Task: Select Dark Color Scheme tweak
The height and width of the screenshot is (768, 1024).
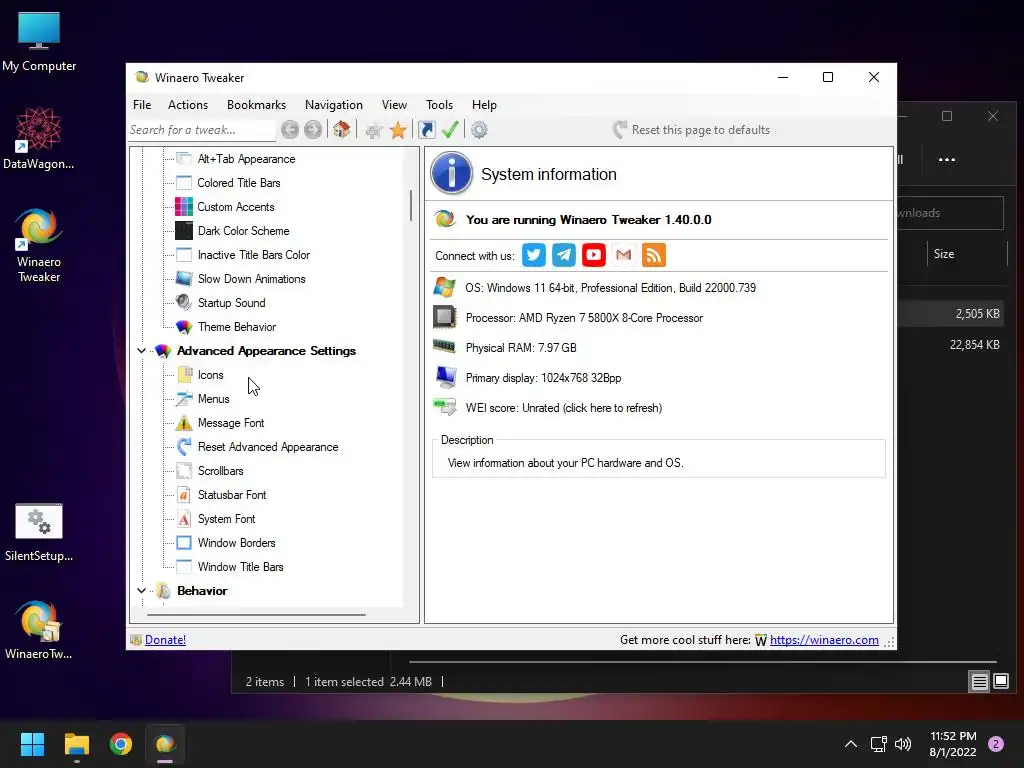Action: tap(243, 231)
